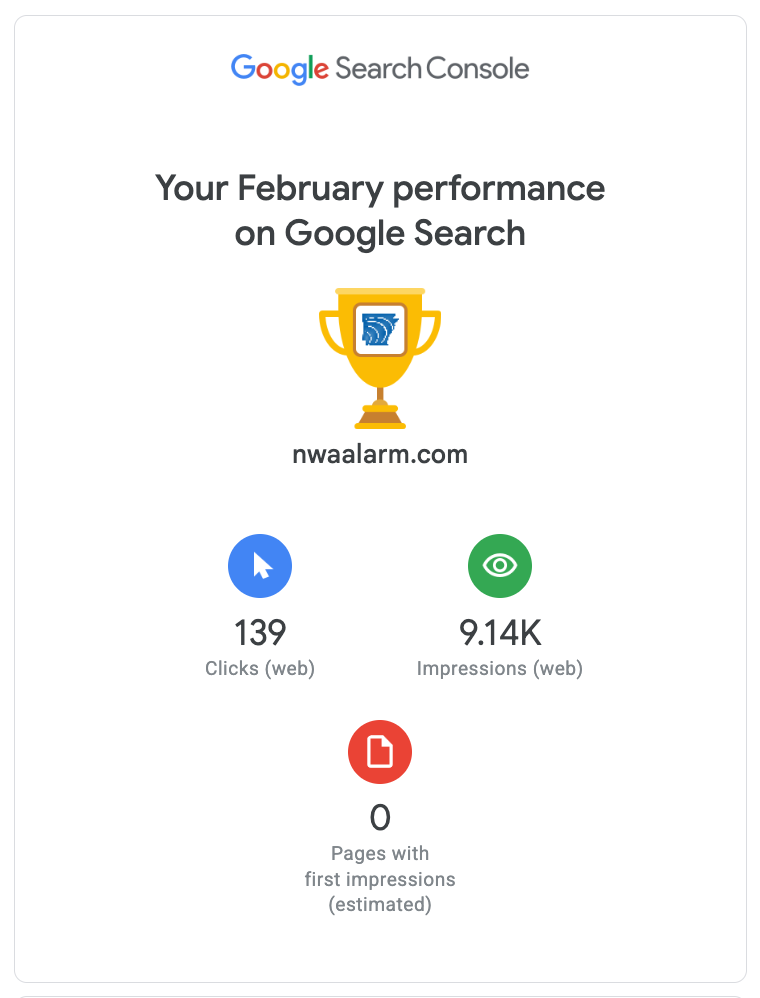Select the Pages with first impressions label

pos(380,867)
